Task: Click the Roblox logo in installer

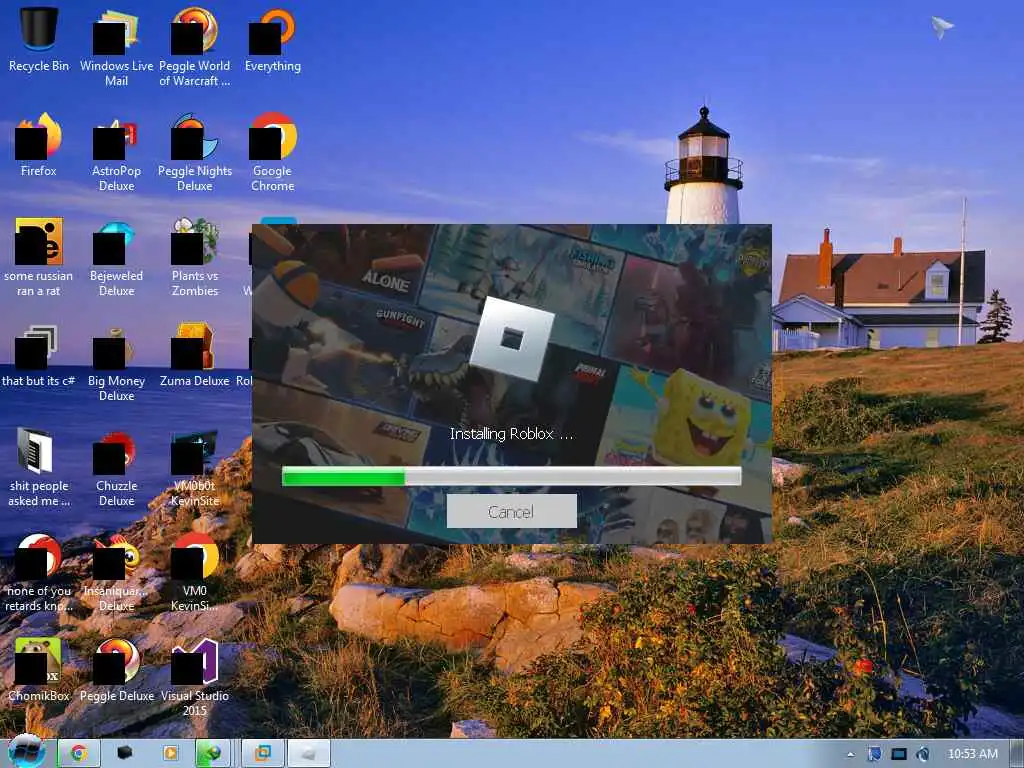Action: click(512, 338)
